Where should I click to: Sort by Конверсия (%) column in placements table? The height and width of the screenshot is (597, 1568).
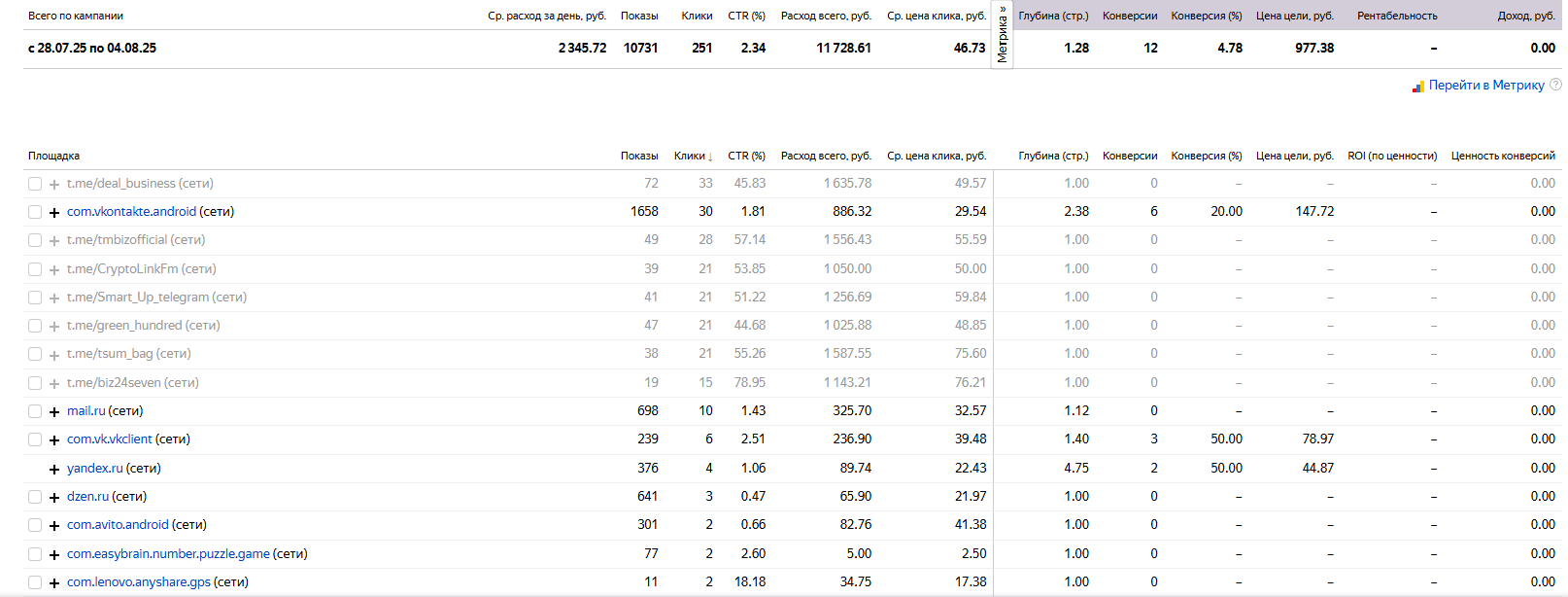tap(1207, 156)
